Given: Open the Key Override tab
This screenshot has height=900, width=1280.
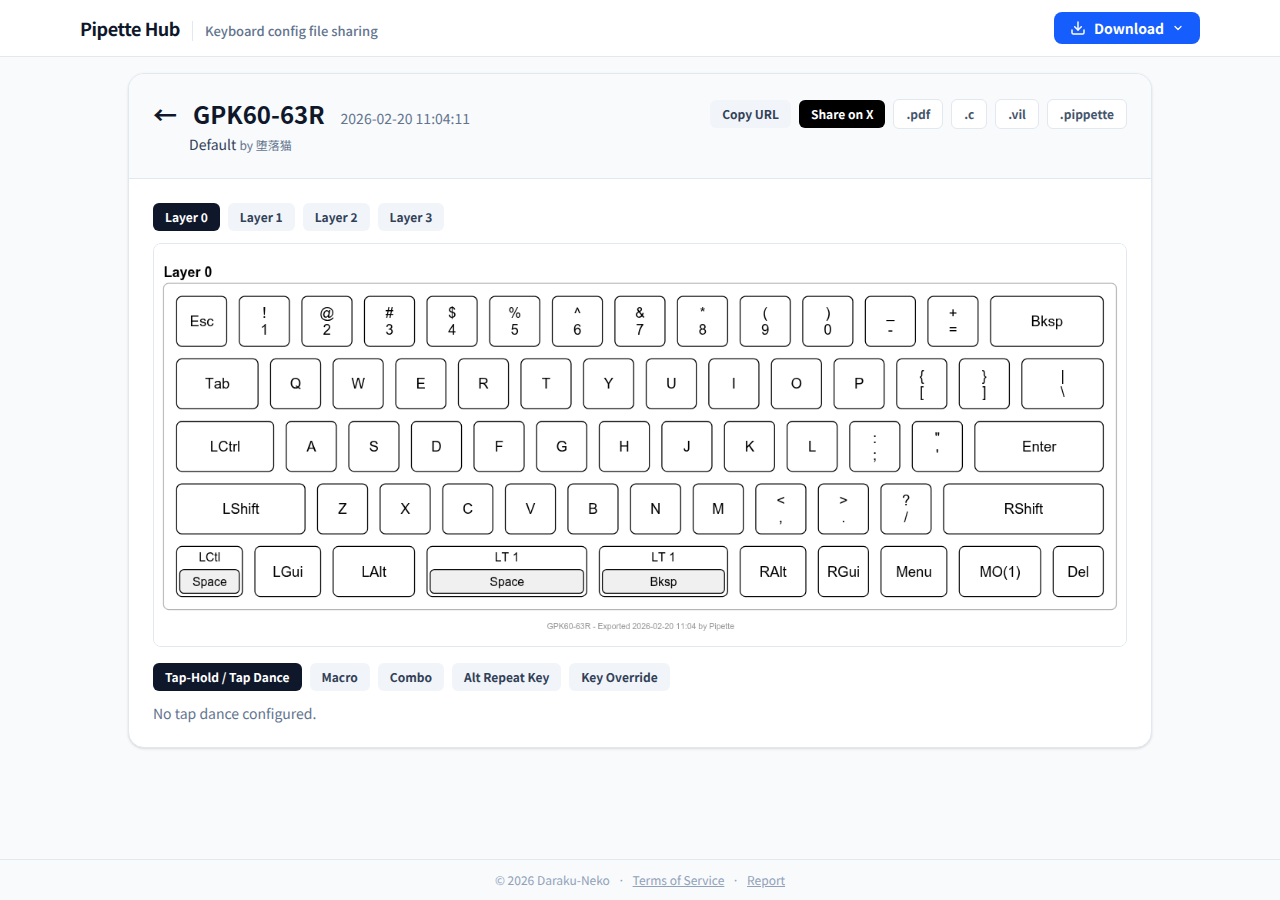Looking at the screenshot, I should tap(619, 677).
